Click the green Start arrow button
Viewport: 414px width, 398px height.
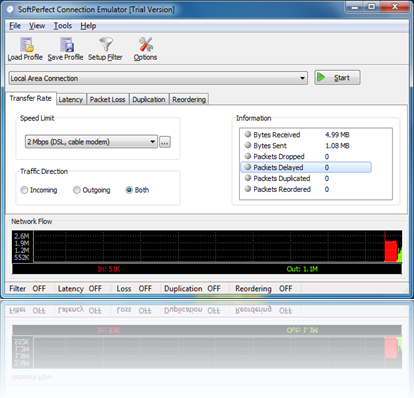(x=337, y=78)
